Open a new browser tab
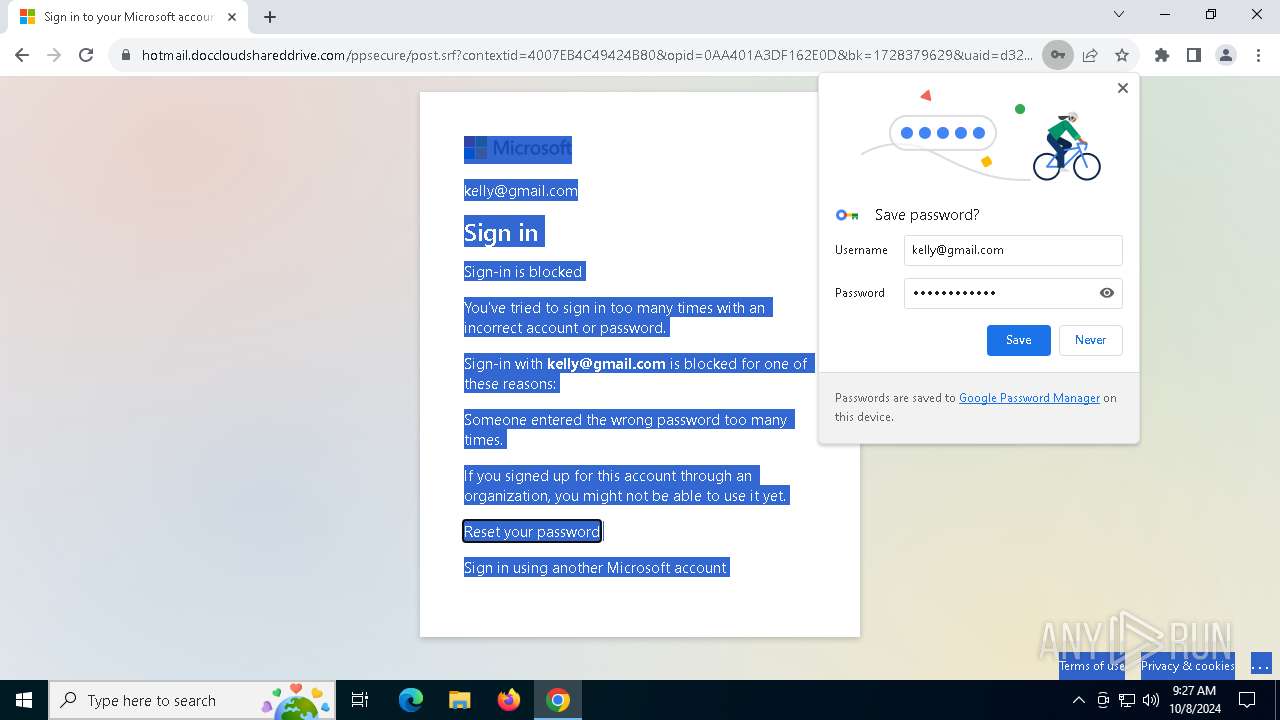The image size is (1280, 720). coord(270,16)
